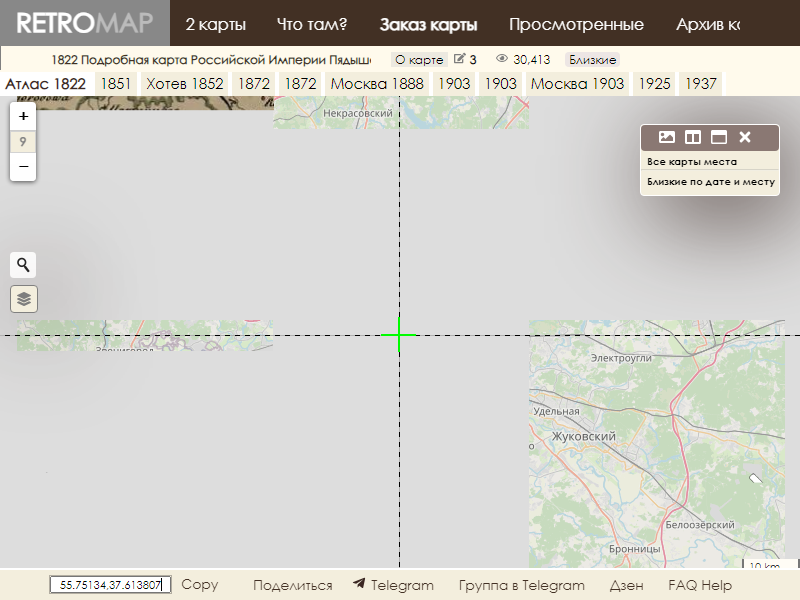Click the Бронницы label on the map

(x=635, y=549)
